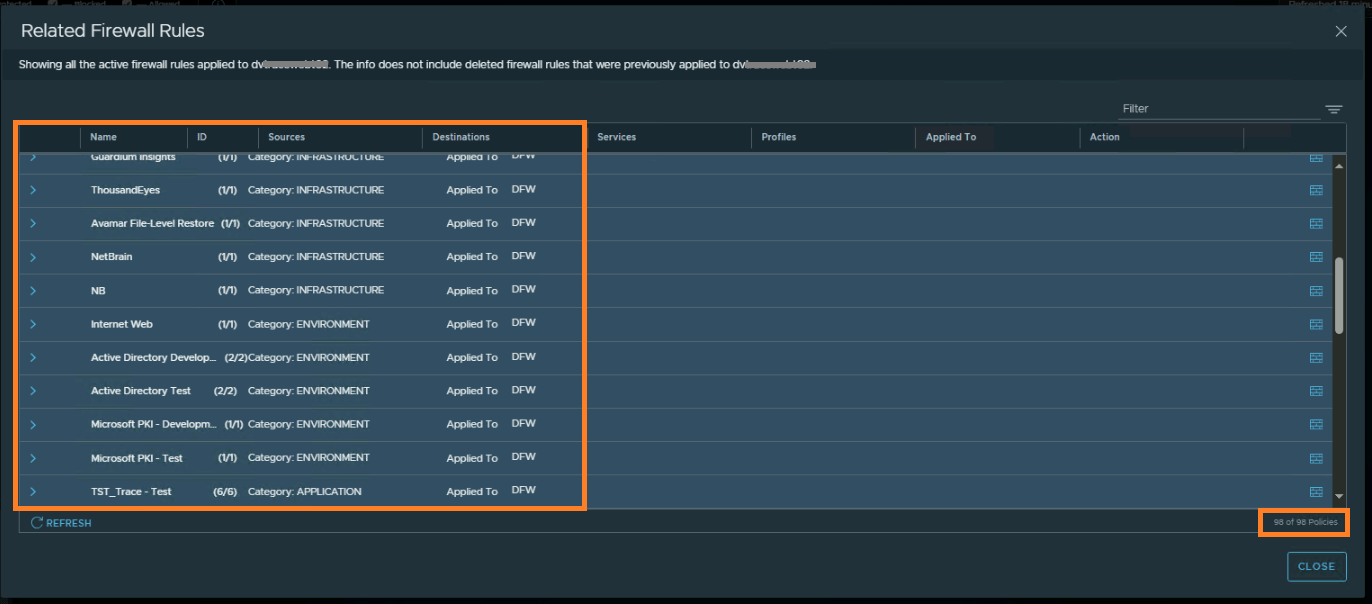This screenshot has width=1372, height=604.
Task: Click details icon for TST_Trace - Test row
Action: (x=1316, y=492)
